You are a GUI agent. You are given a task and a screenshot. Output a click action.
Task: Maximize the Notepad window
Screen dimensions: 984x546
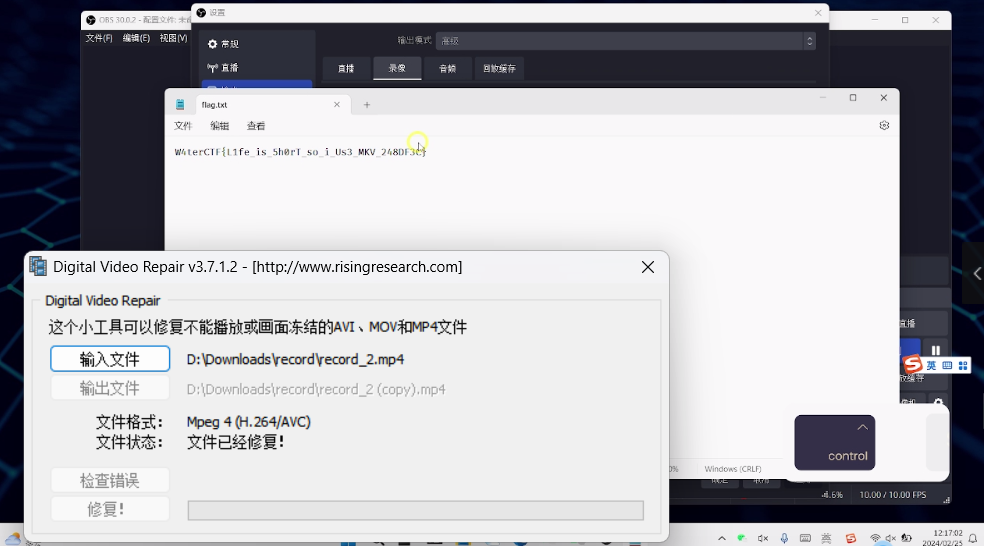point(853,97)
